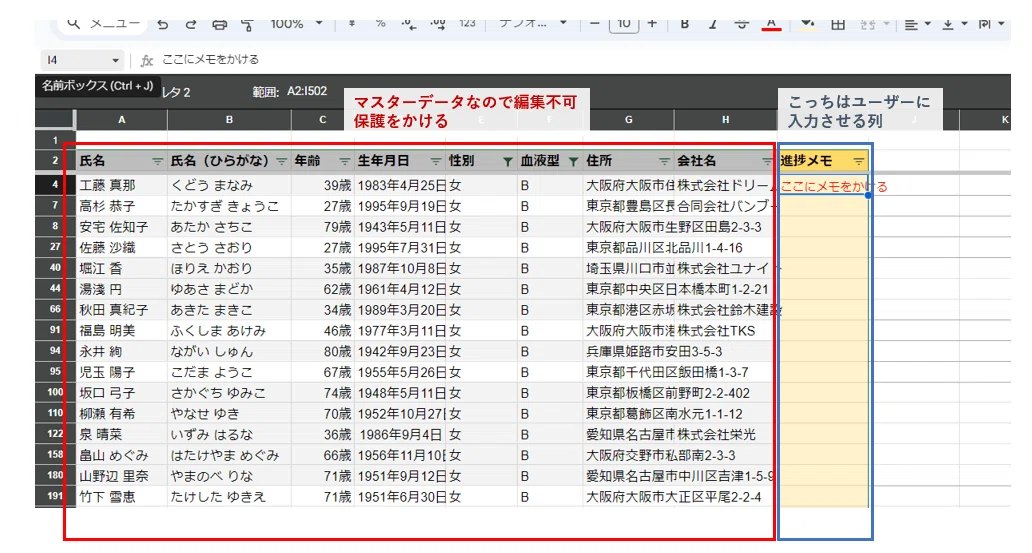This screenshot has height=553, width=1032.
Task: Activate the paint format tool
Action: [x=247, y=24]
